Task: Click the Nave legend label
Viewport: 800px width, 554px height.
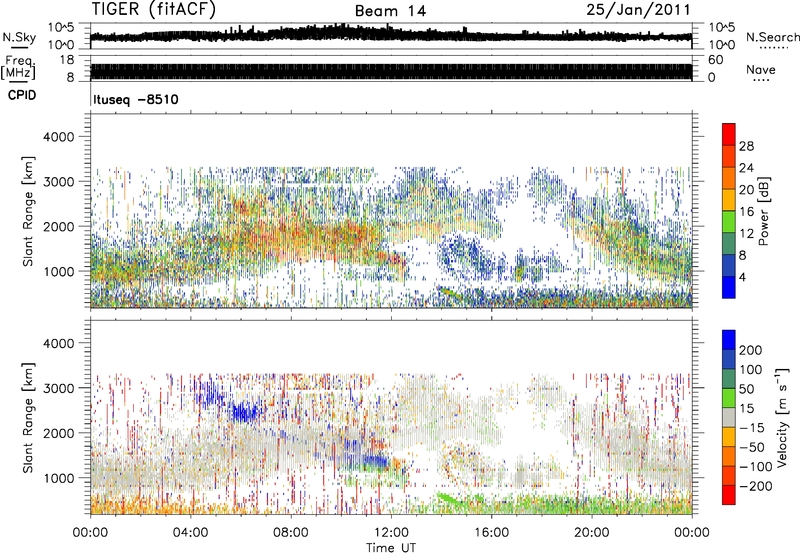Action: point(761,69)
